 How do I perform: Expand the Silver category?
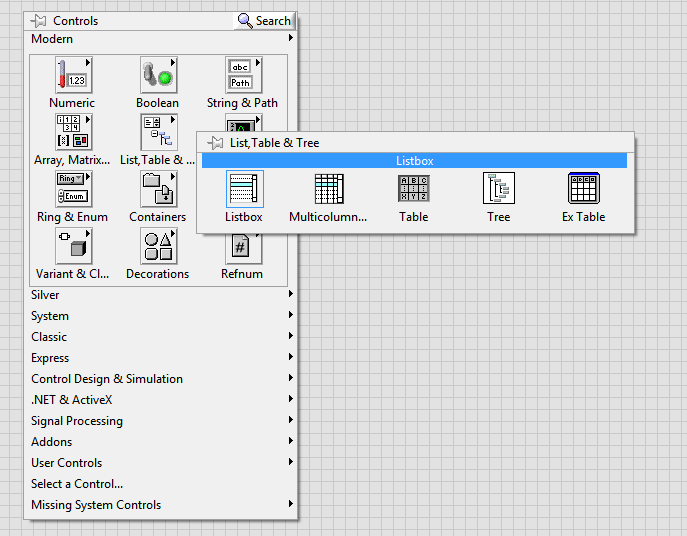(161, 295)
